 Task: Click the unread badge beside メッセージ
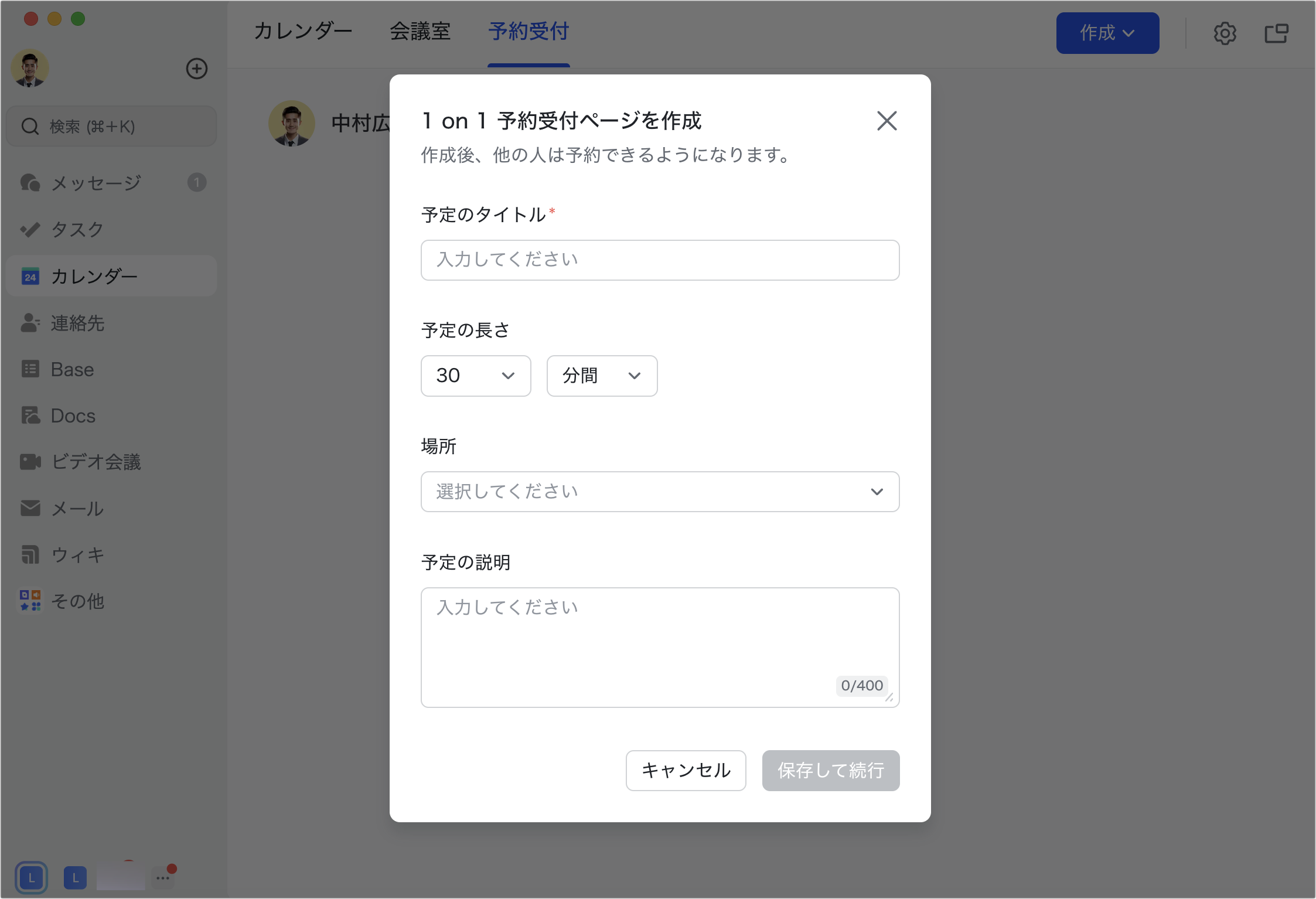click(197, 183)
